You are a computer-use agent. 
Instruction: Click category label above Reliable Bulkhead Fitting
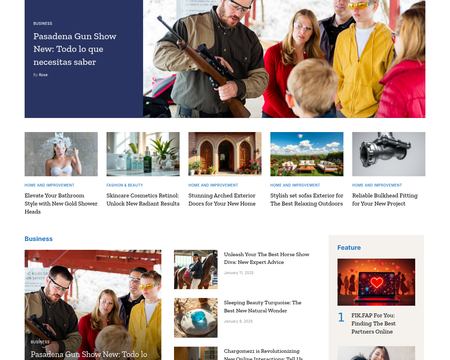[377, 185]
